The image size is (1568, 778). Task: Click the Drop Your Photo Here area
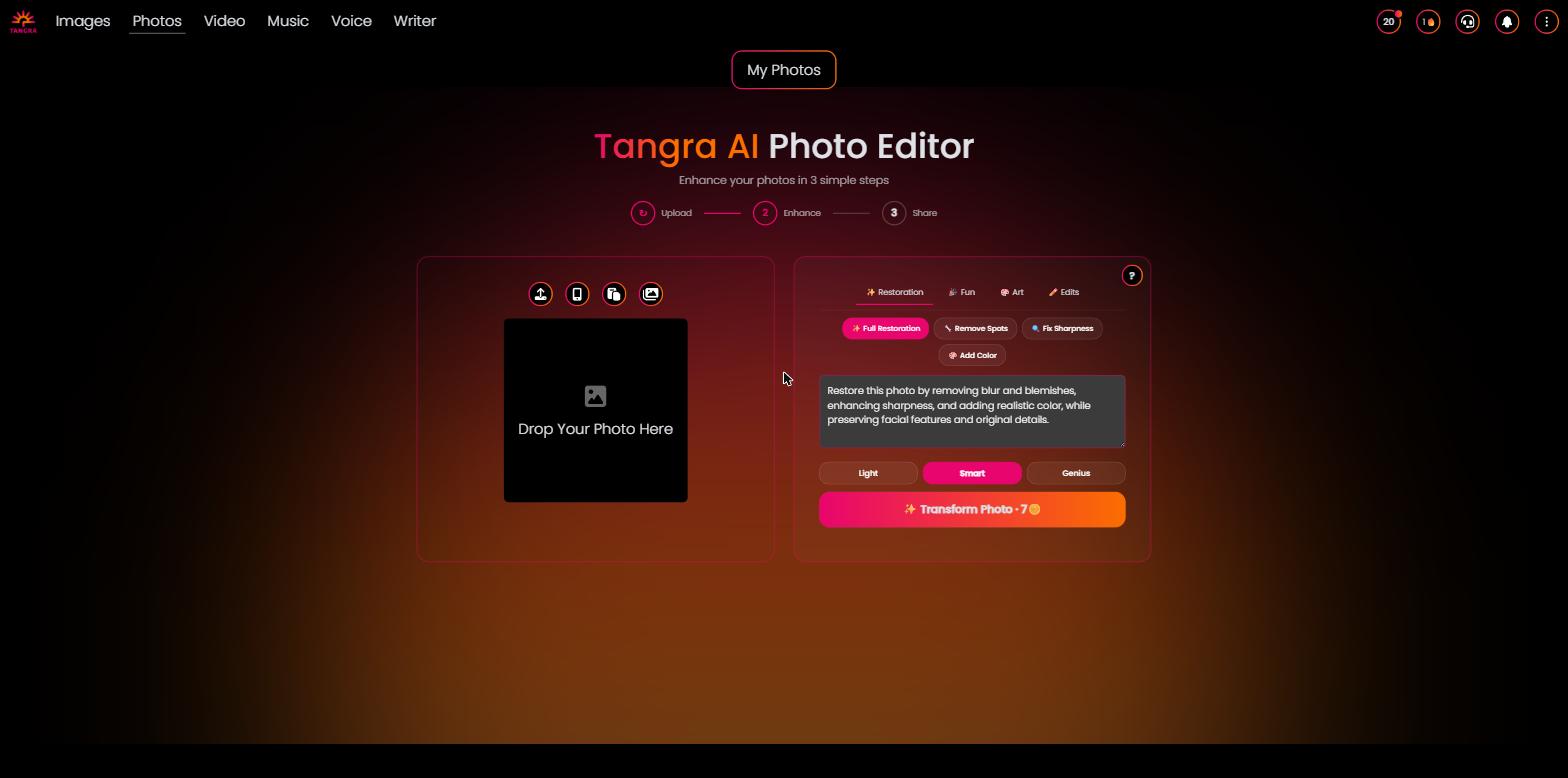click(x=595, y=411)
